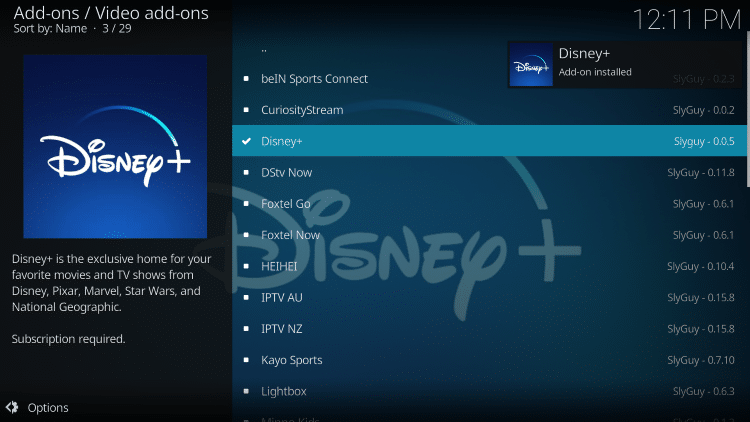Viewport: 750px width, 422px height.
Task: Click the Disney+ notification title
Action: (x=585, y=54)
